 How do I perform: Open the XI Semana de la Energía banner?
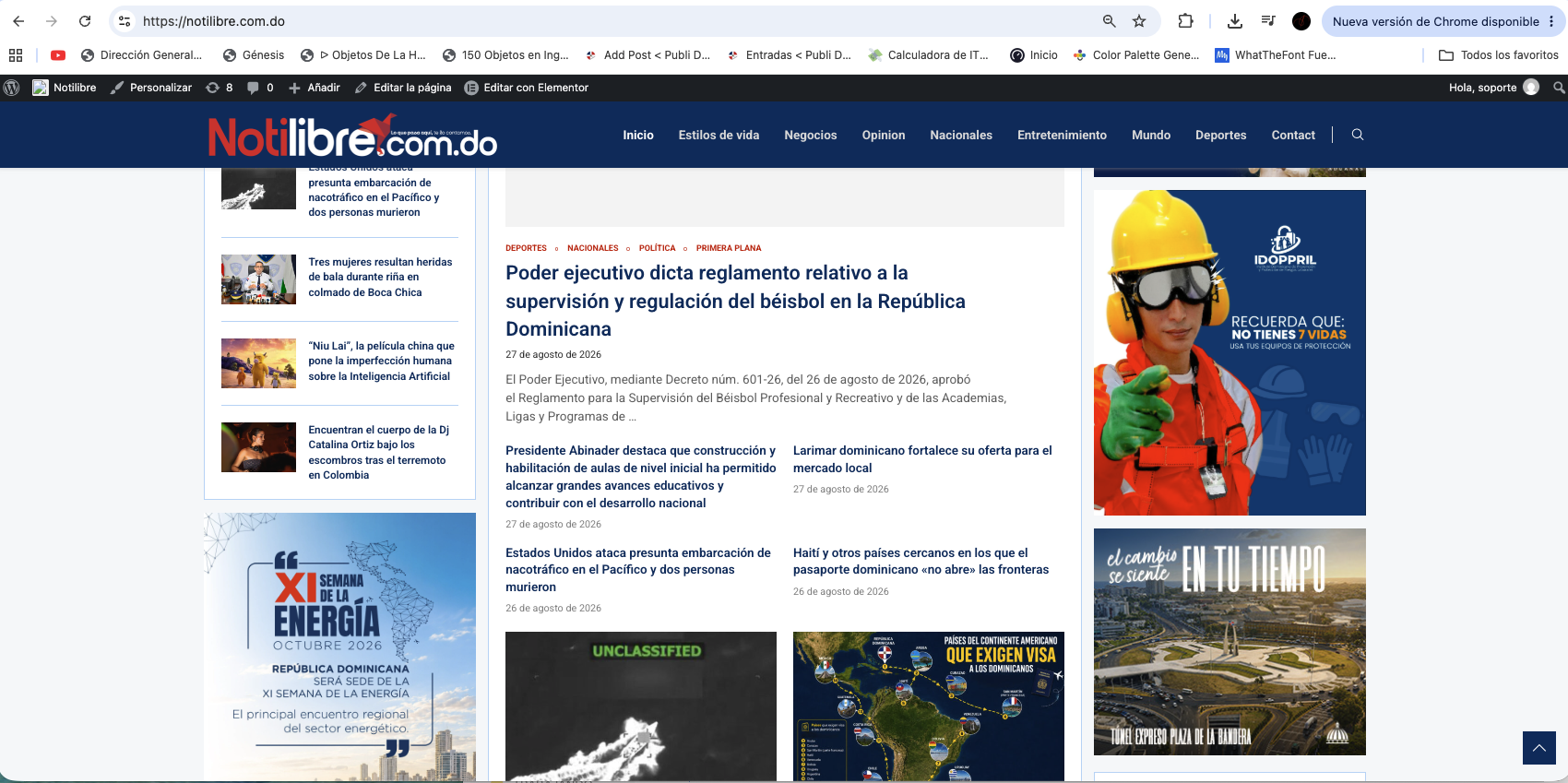pos(339,647)
